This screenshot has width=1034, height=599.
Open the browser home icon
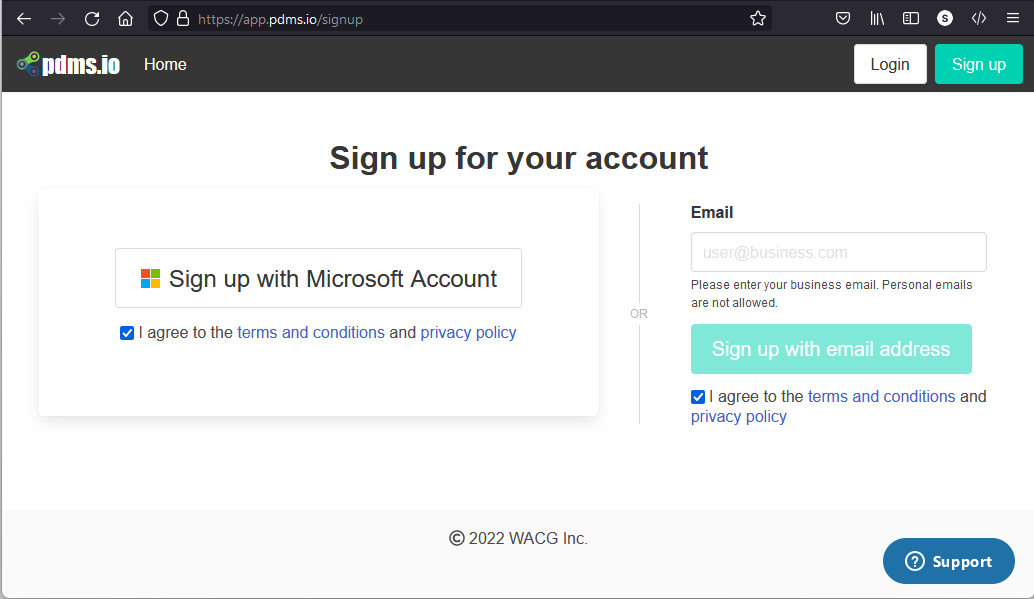[x=125, y=19]
